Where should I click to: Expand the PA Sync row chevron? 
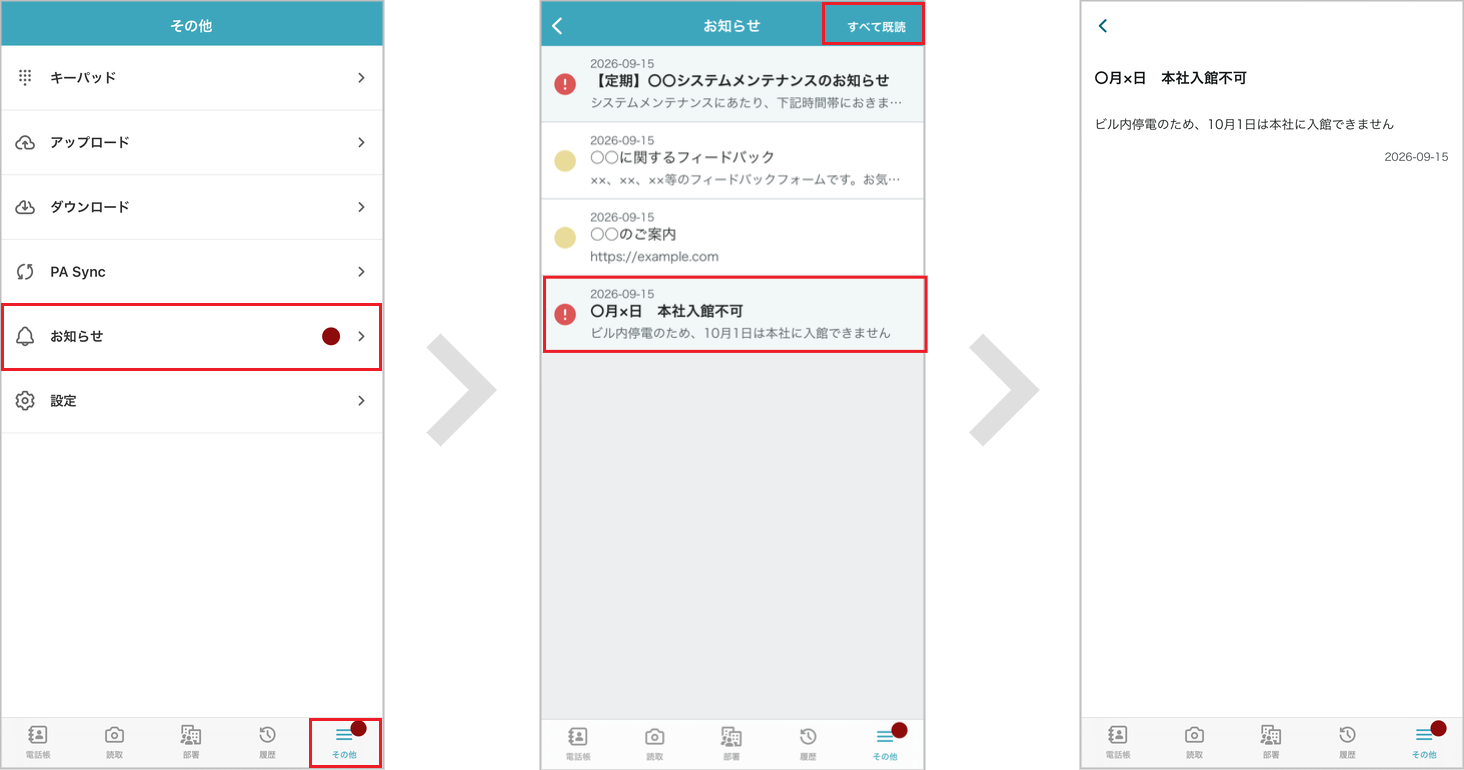361,272
